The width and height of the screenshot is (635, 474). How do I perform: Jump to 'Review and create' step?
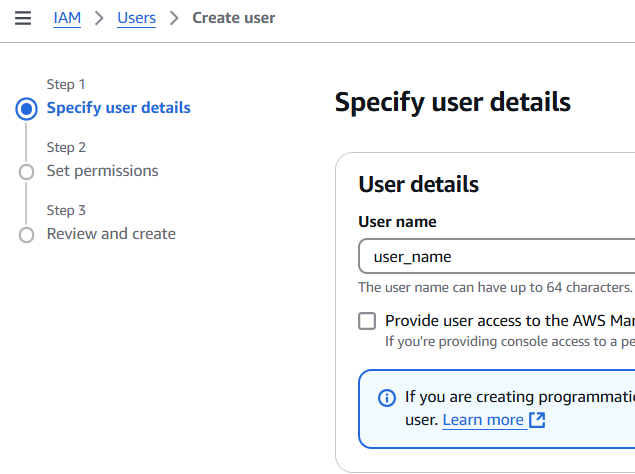click(x=111, y=234)
